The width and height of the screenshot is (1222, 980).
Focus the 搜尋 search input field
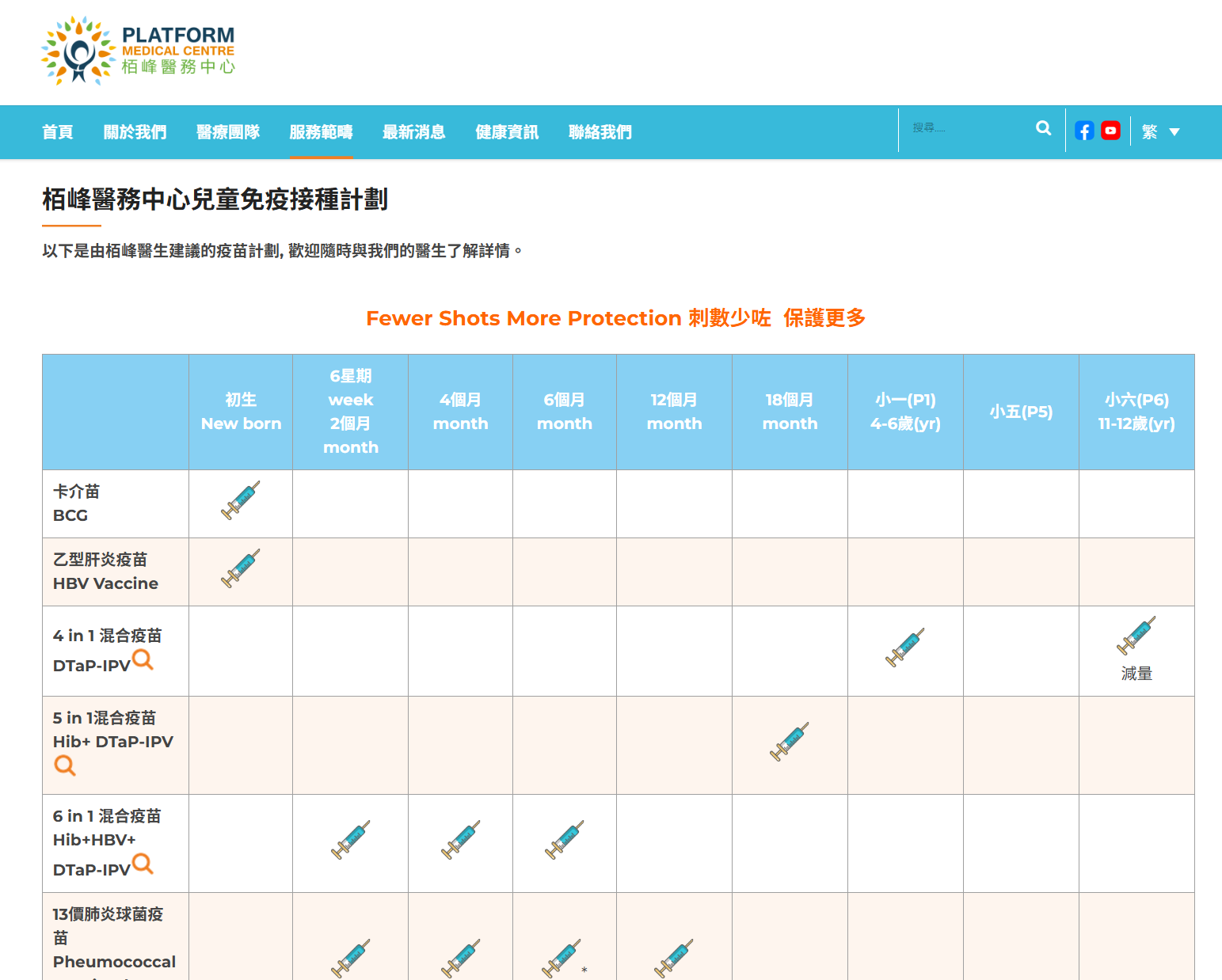pos(968,128)
